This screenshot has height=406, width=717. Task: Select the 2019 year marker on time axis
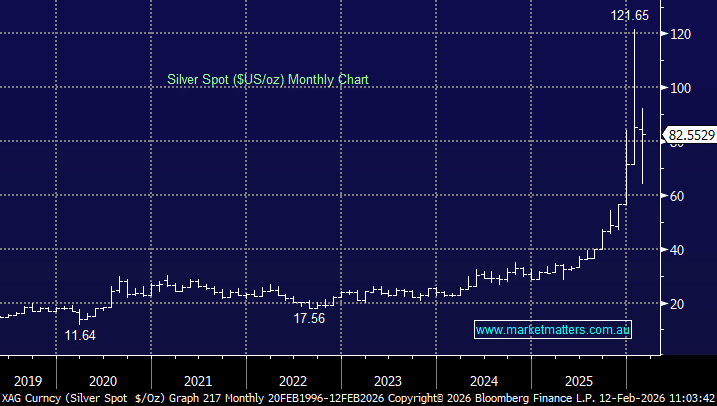27,380
